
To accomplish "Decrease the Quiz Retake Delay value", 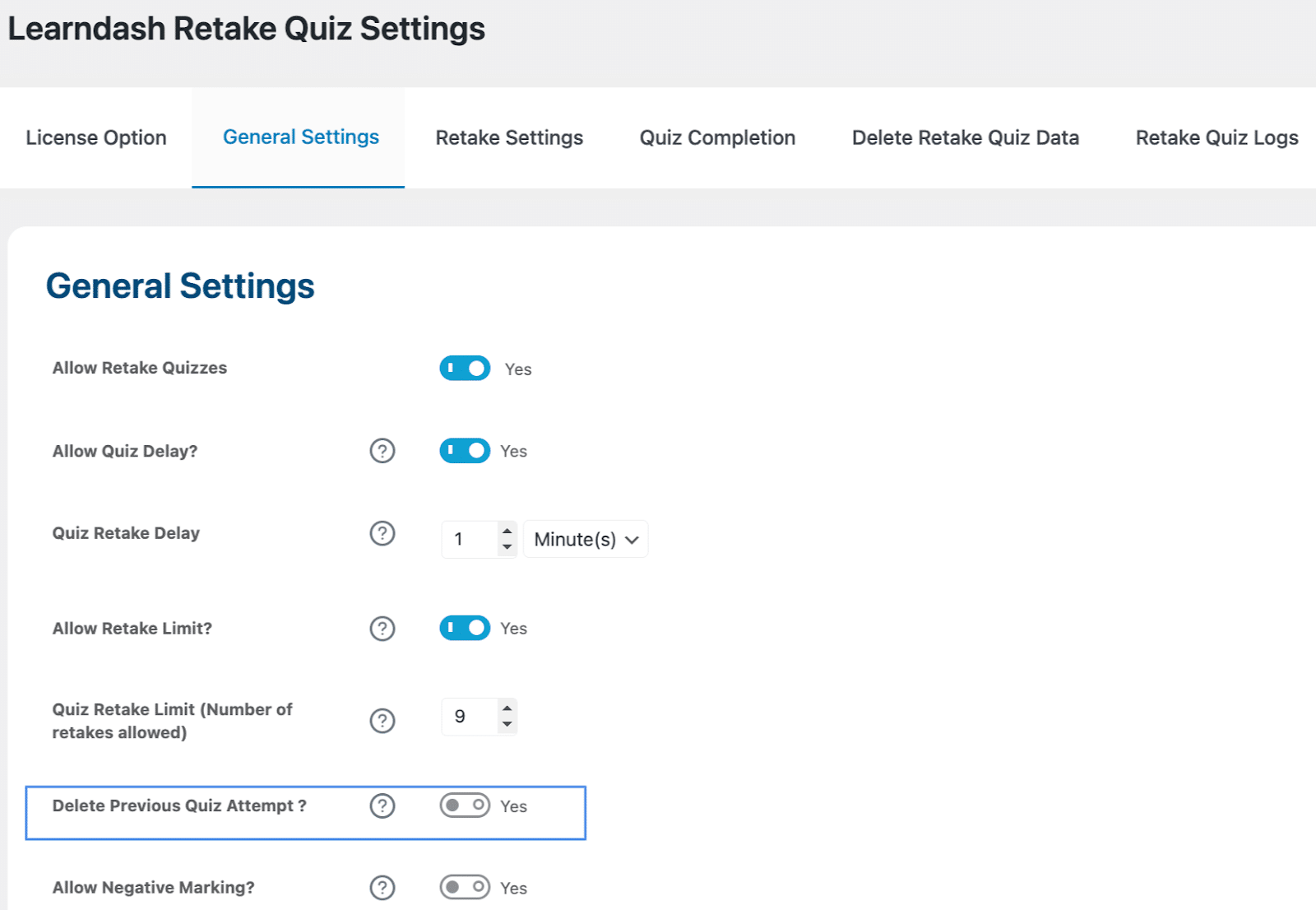I will pyautogui.click(x=507, y=547).
